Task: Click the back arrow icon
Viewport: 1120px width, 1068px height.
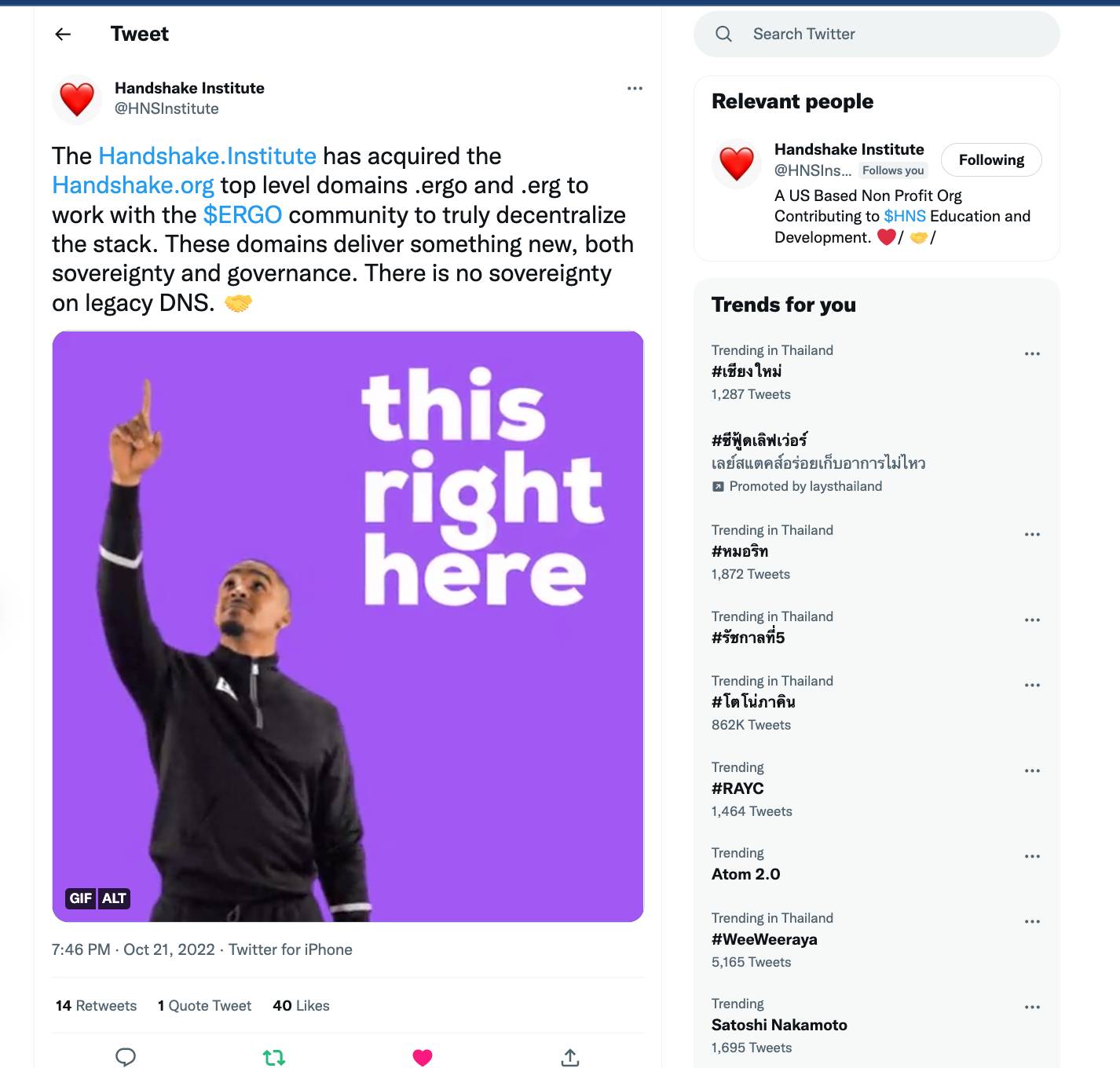Action: click(x=63, y=34)
